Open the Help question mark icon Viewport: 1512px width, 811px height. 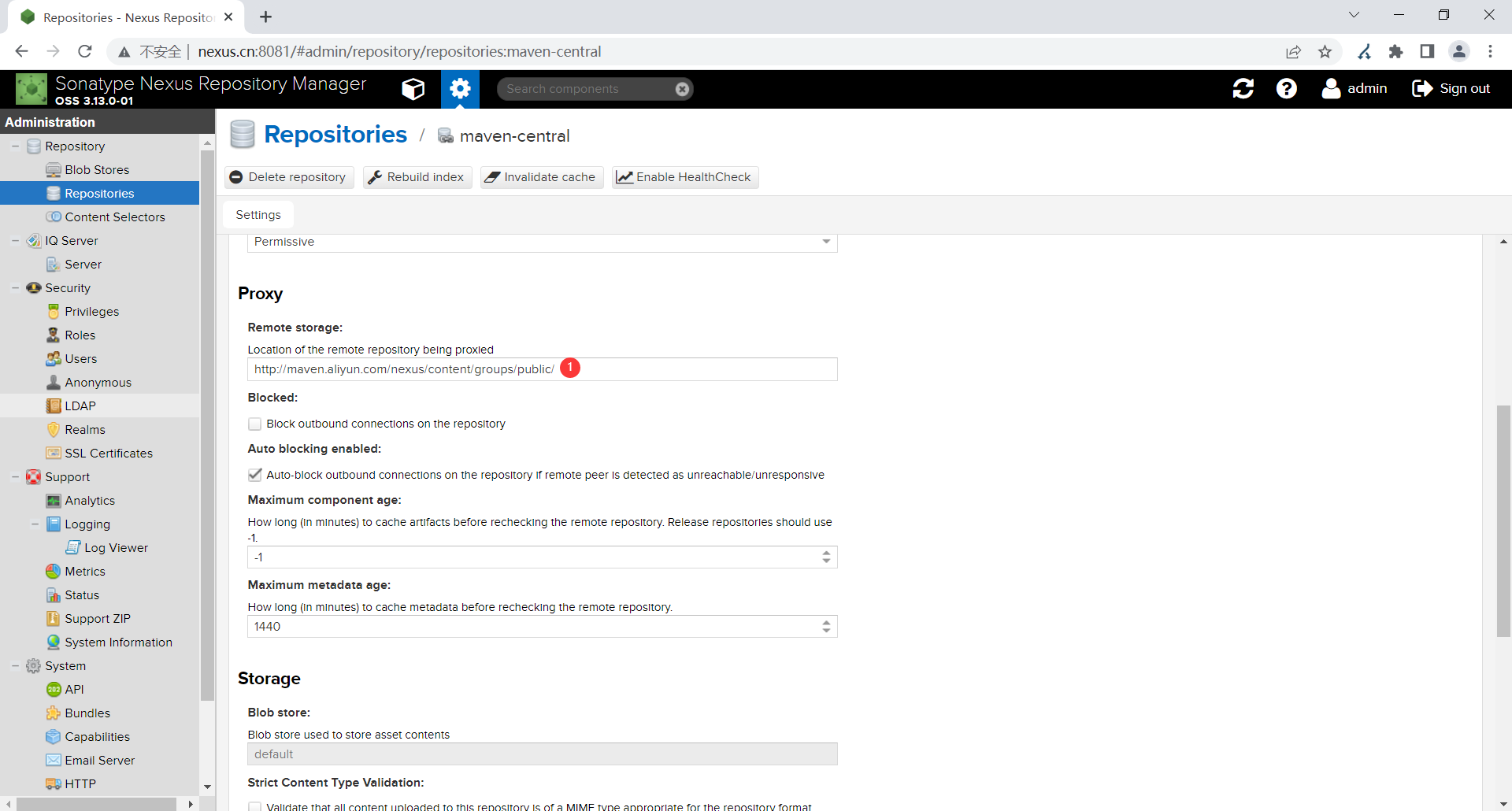tap(1287, 89)
